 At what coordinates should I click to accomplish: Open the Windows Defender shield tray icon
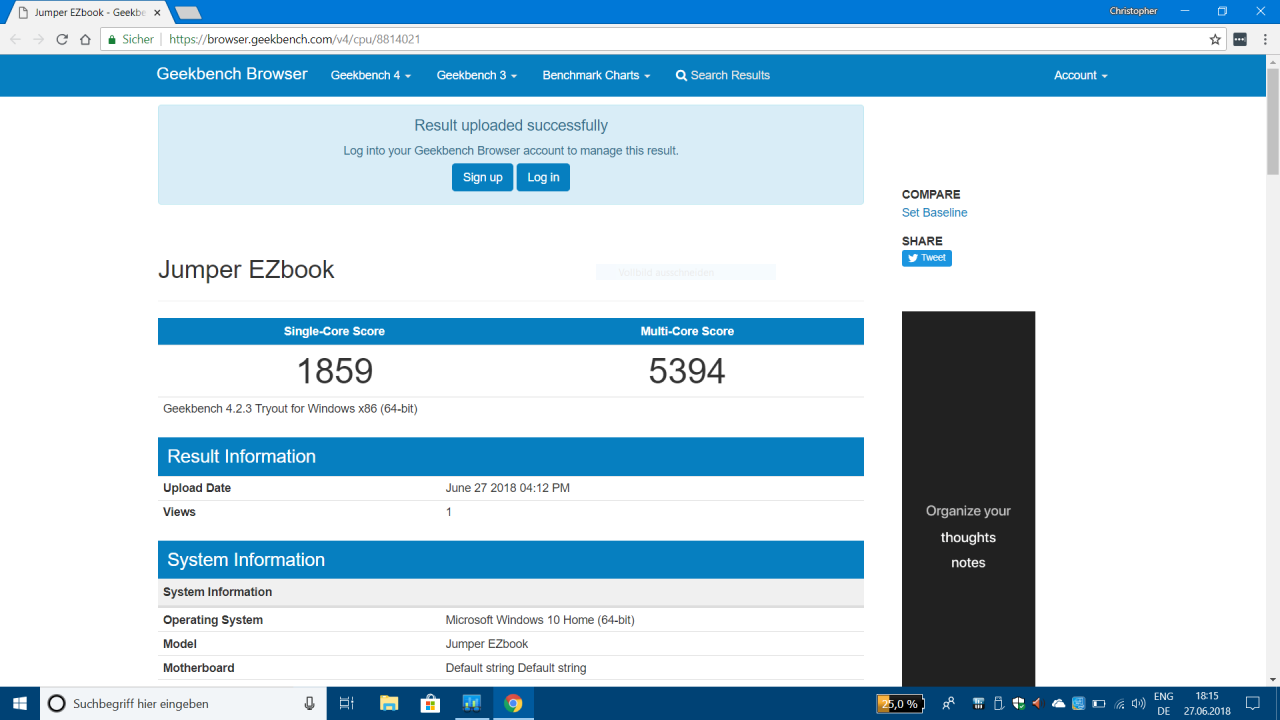click(x=1019, y=704)
